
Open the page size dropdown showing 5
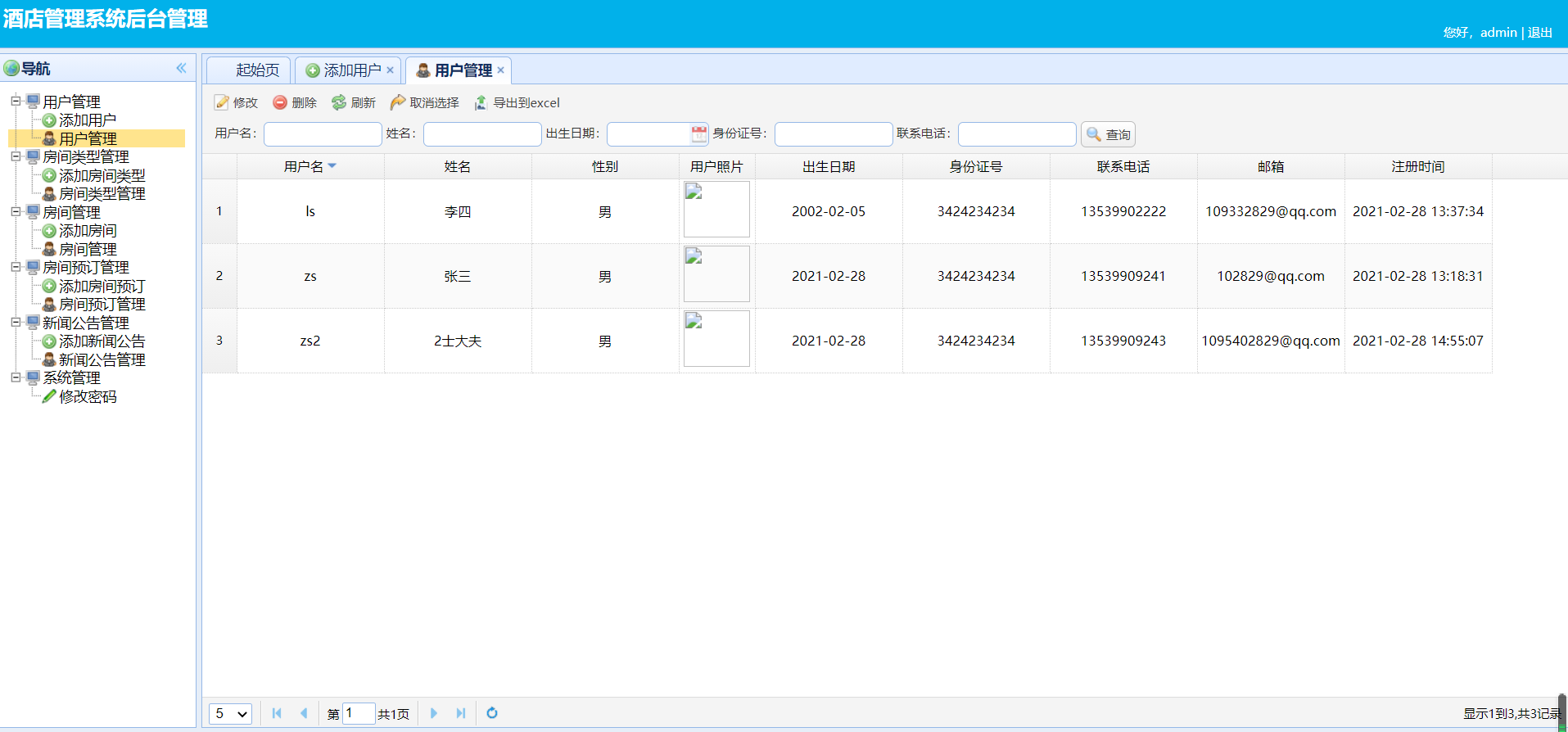pos(230,714)
